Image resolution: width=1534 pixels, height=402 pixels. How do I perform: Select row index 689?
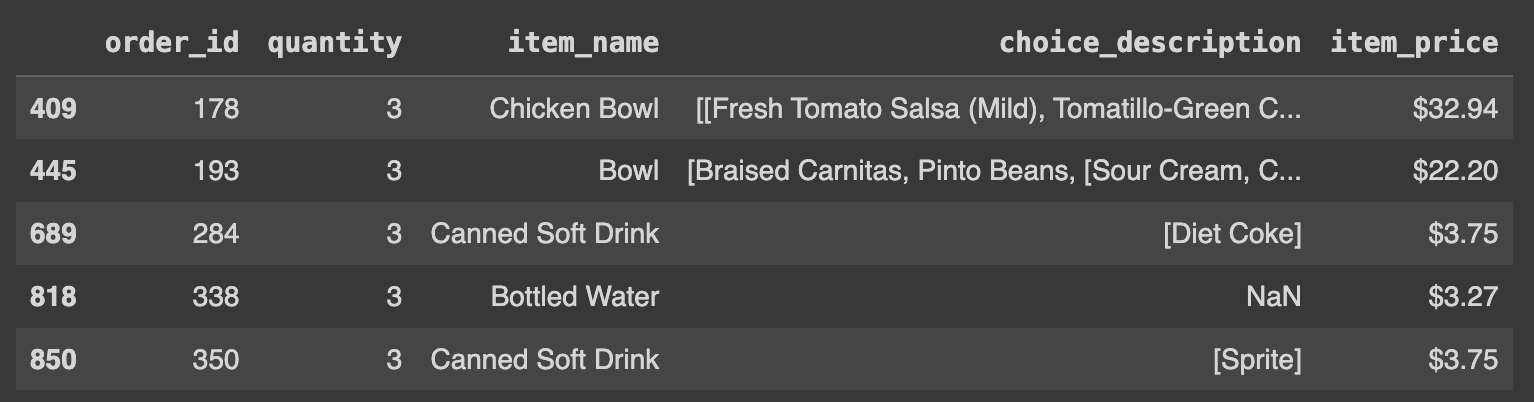tap(53, 234)
